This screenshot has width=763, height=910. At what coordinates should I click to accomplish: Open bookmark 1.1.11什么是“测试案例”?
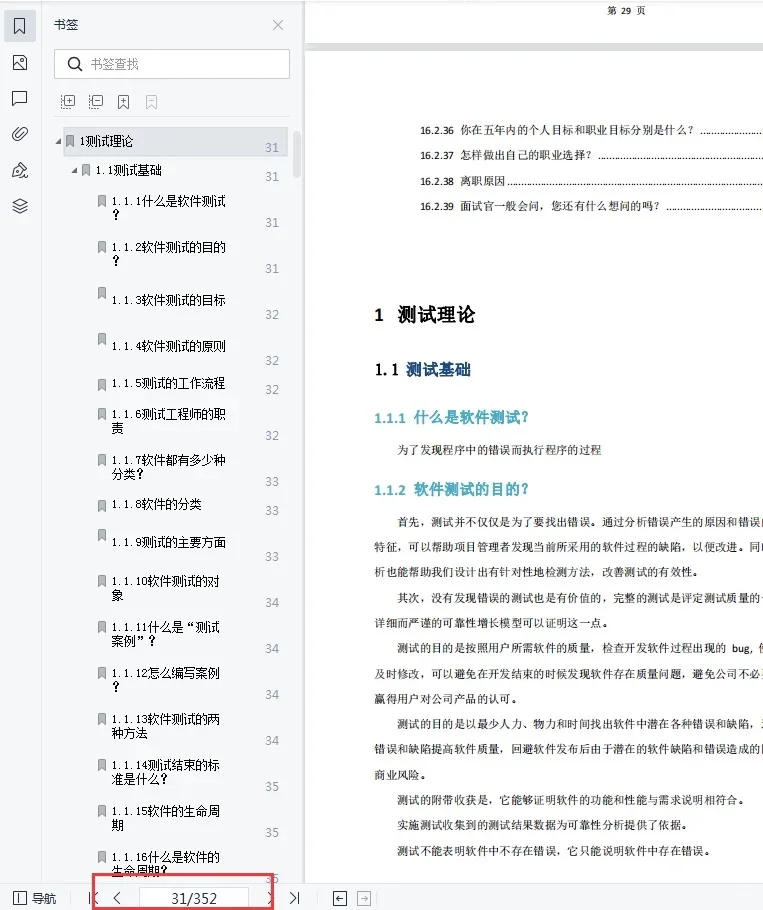[x=165, y=634]
